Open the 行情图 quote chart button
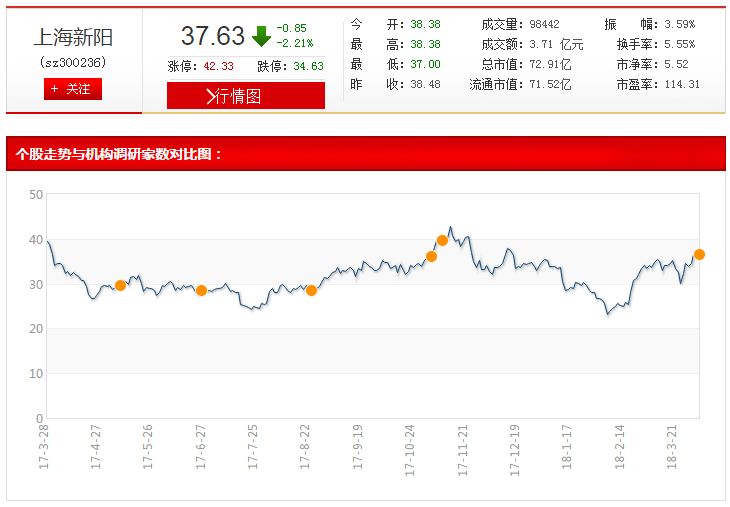This screenshot has width=730, height=507. coord(246,95)
